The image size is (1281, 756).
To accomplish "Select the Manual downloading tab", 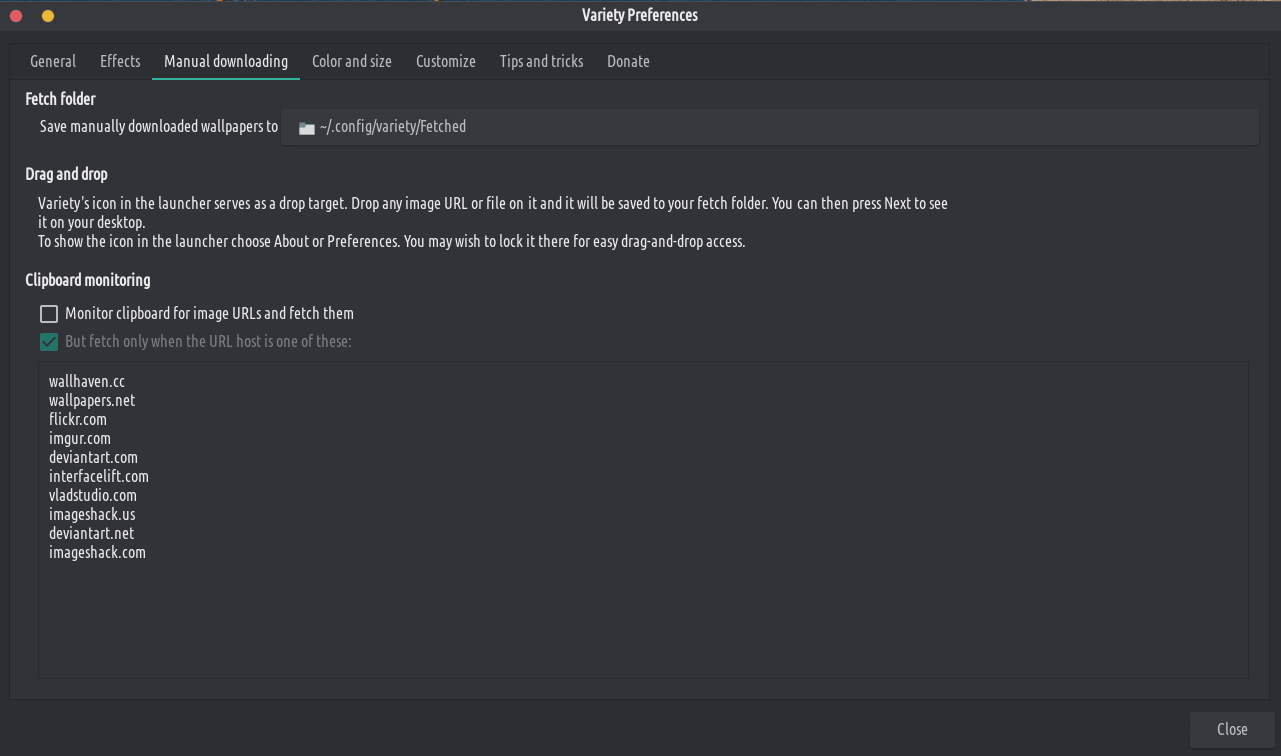I will 226,62.
